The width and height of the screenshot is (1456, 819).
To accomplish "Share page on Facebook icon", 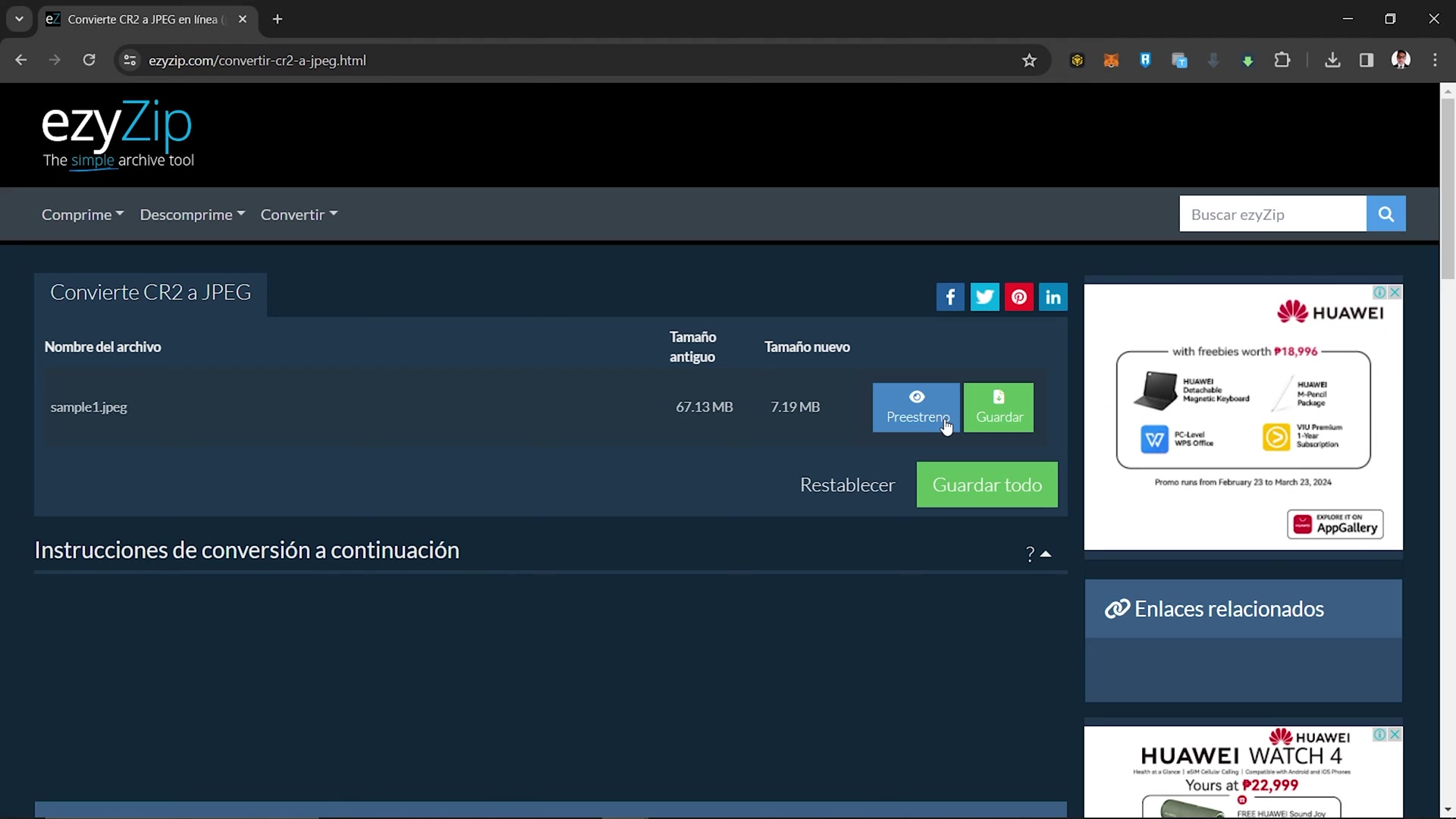I will click(x=950, y=297).
